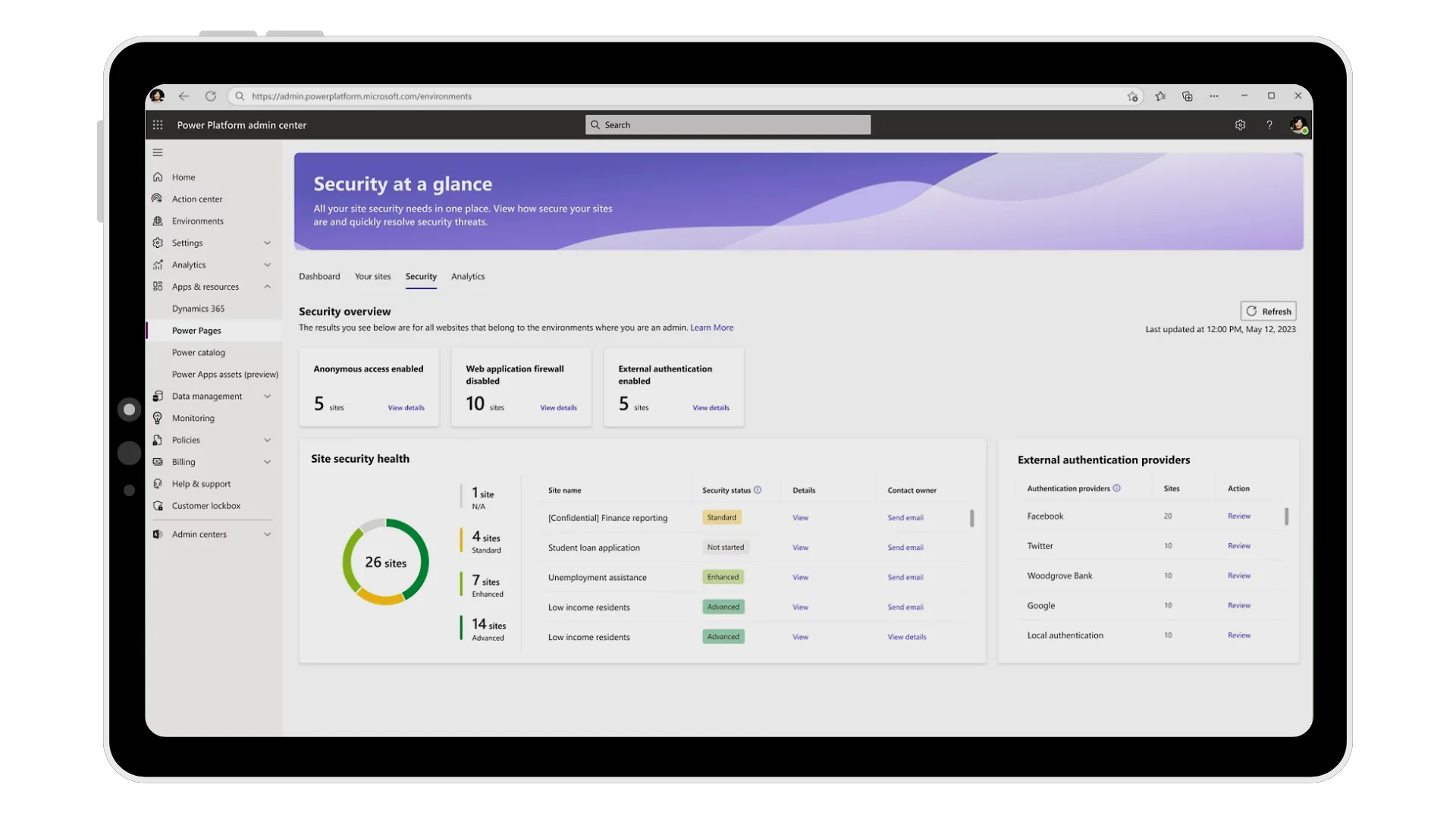Click View for Finance reporting site
The width and height of the screenshot is (1456, 819).
coord(800,518)
